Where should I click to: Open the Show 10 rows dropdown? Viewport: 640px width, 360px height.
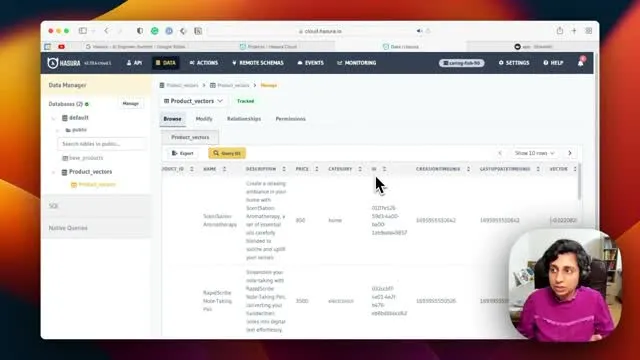coord(534,153)
